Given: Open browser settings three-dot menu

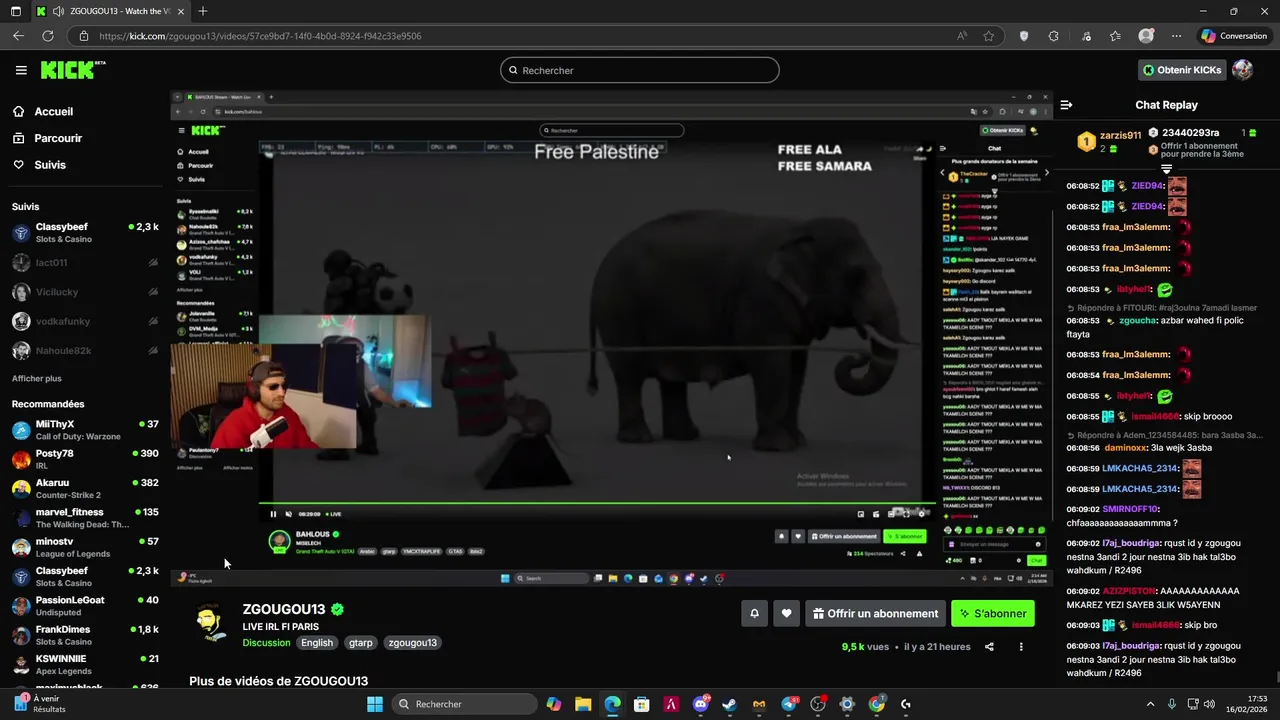Looking at the screenshot, I should tap(1176, 36).
